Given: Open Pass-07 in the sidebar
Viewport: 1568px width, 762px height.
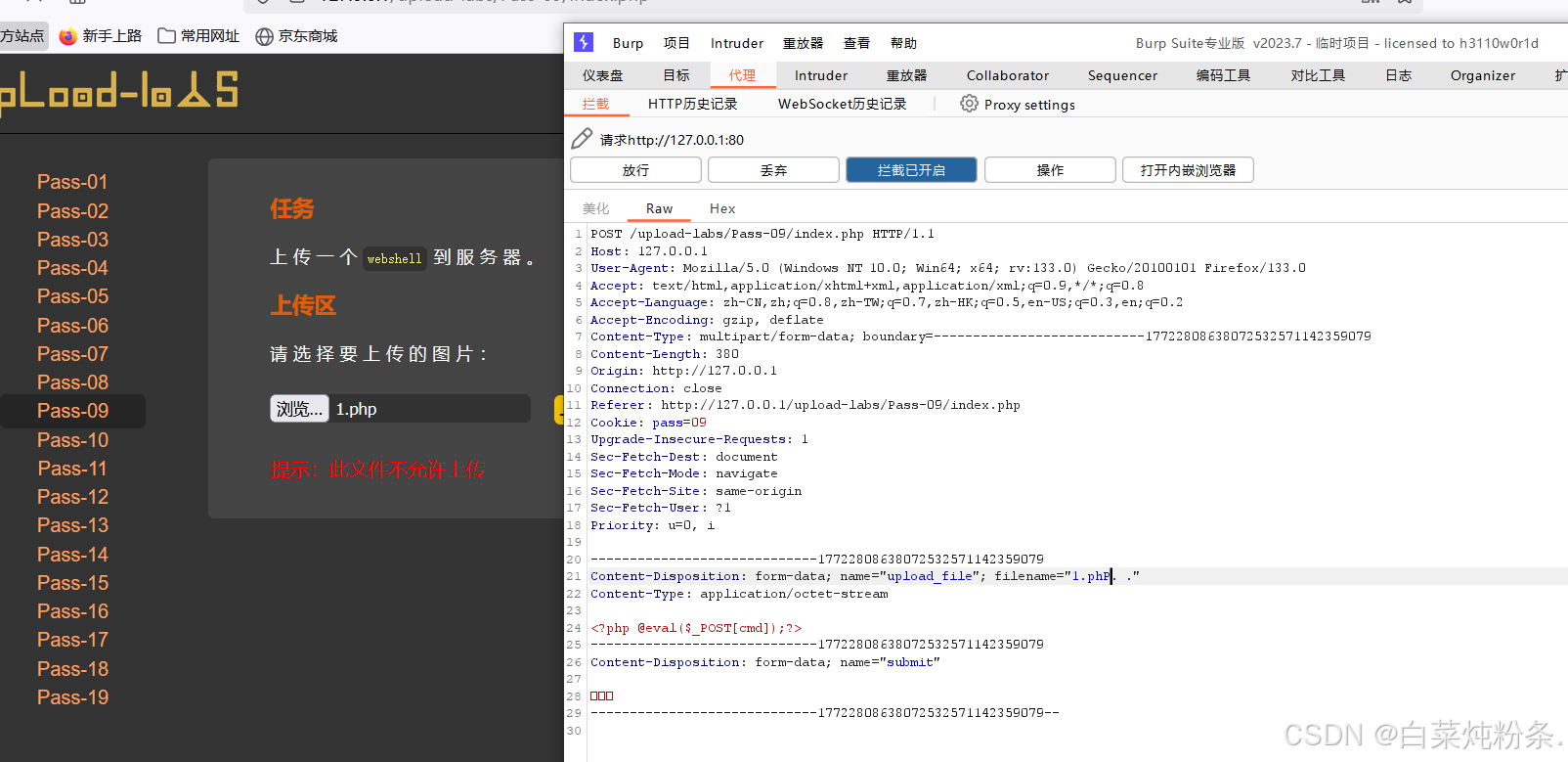Looking at the screenshot, I should [x=72, y=354].
